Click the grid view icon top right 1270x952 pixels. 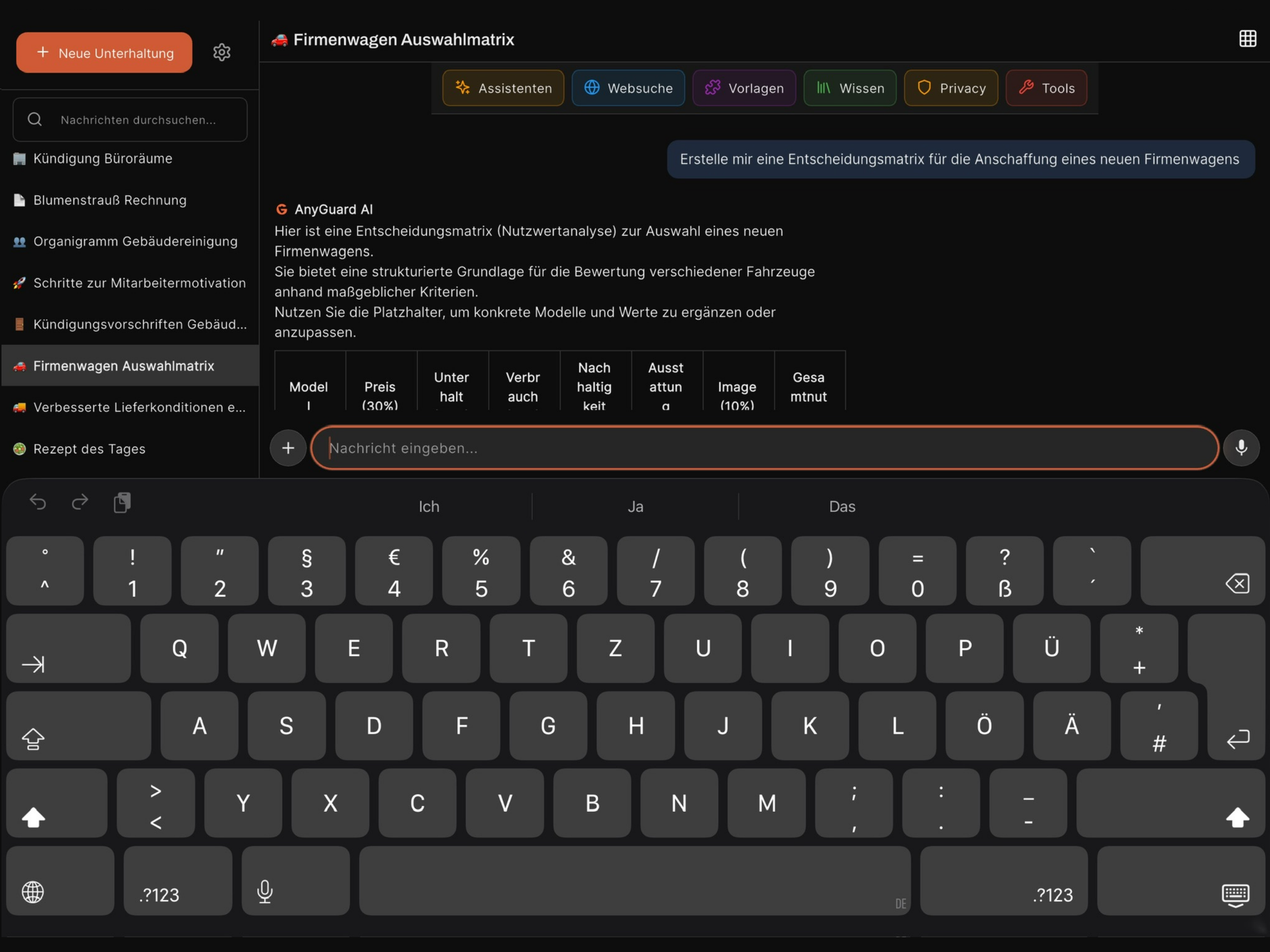[1247, 39]
